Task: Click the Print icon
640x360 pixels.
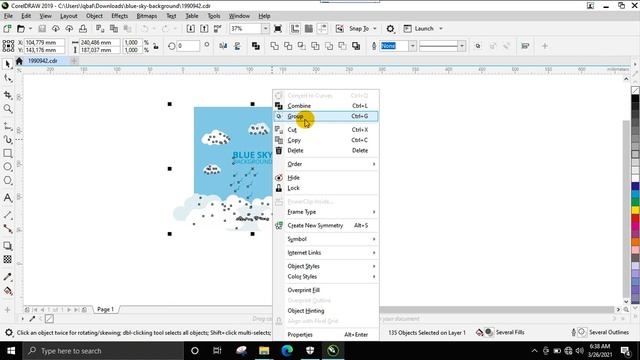Action: [83, 29]
